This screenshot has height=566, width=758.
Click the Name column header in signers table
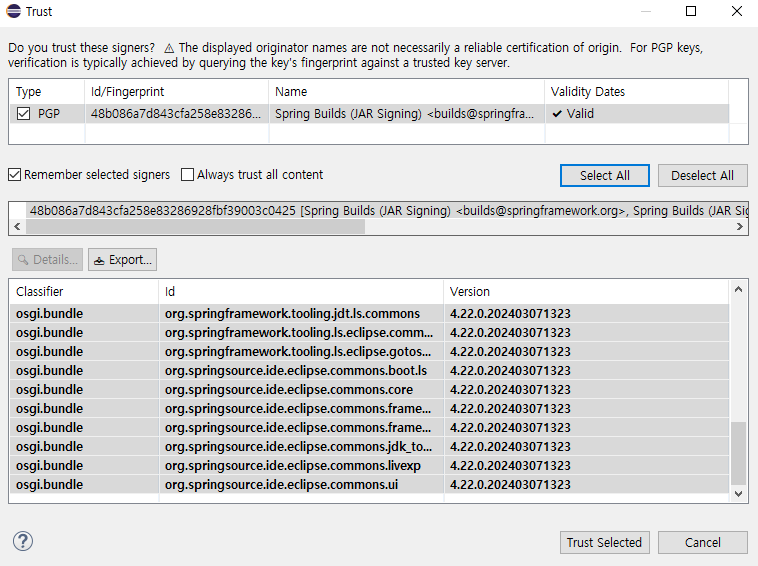click(x=407, y=92)
